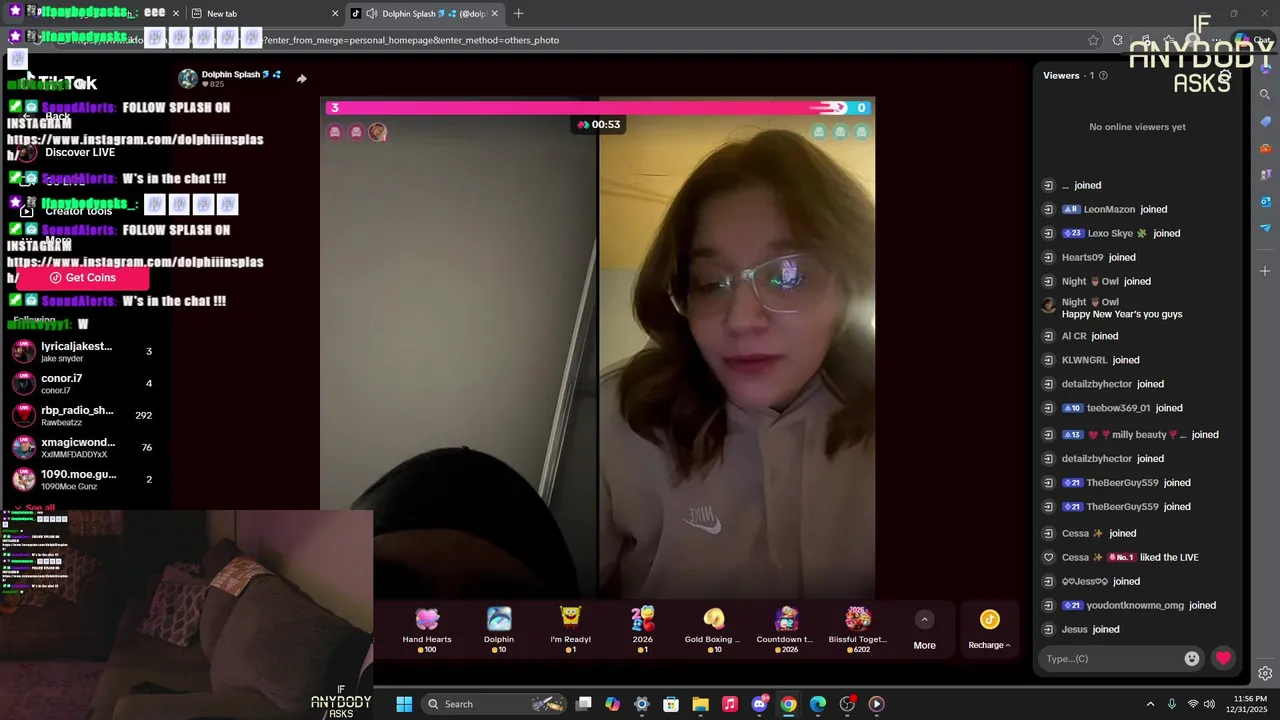Close the New tab browser tab
1280x720 pixels.
pyautogui.click(x=335, y=14)
